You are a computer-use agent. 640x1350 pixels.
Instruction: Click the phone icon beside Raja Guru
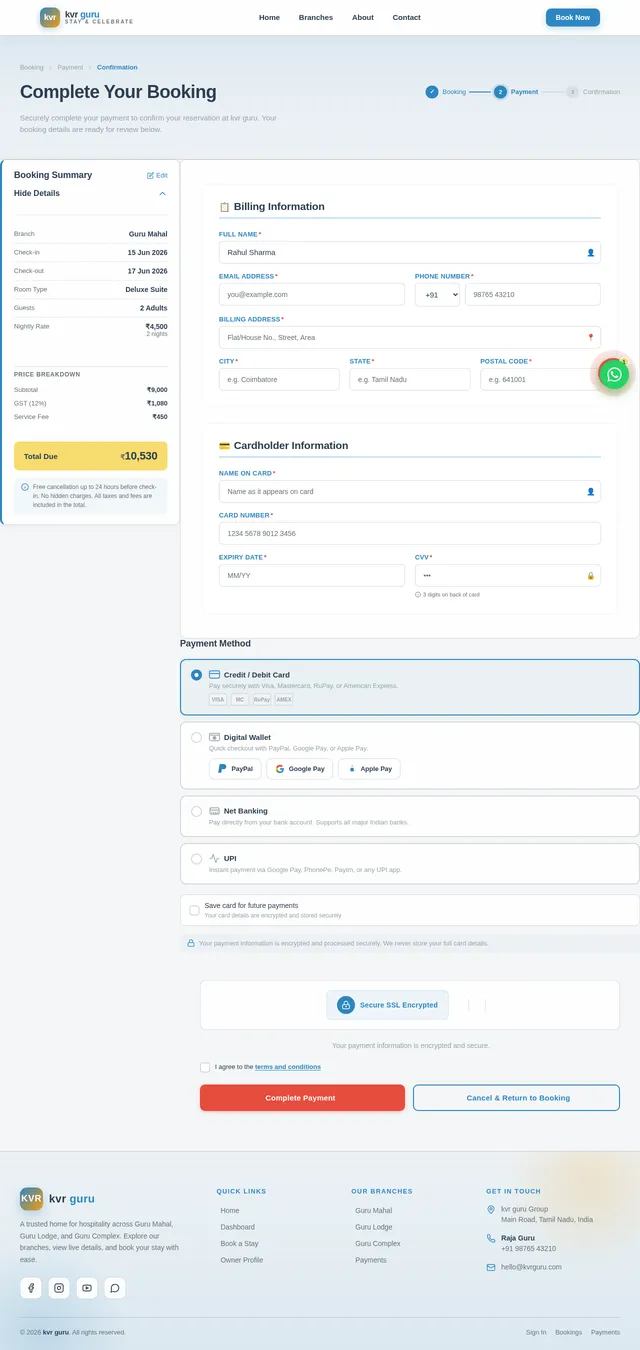(491, 1238)
